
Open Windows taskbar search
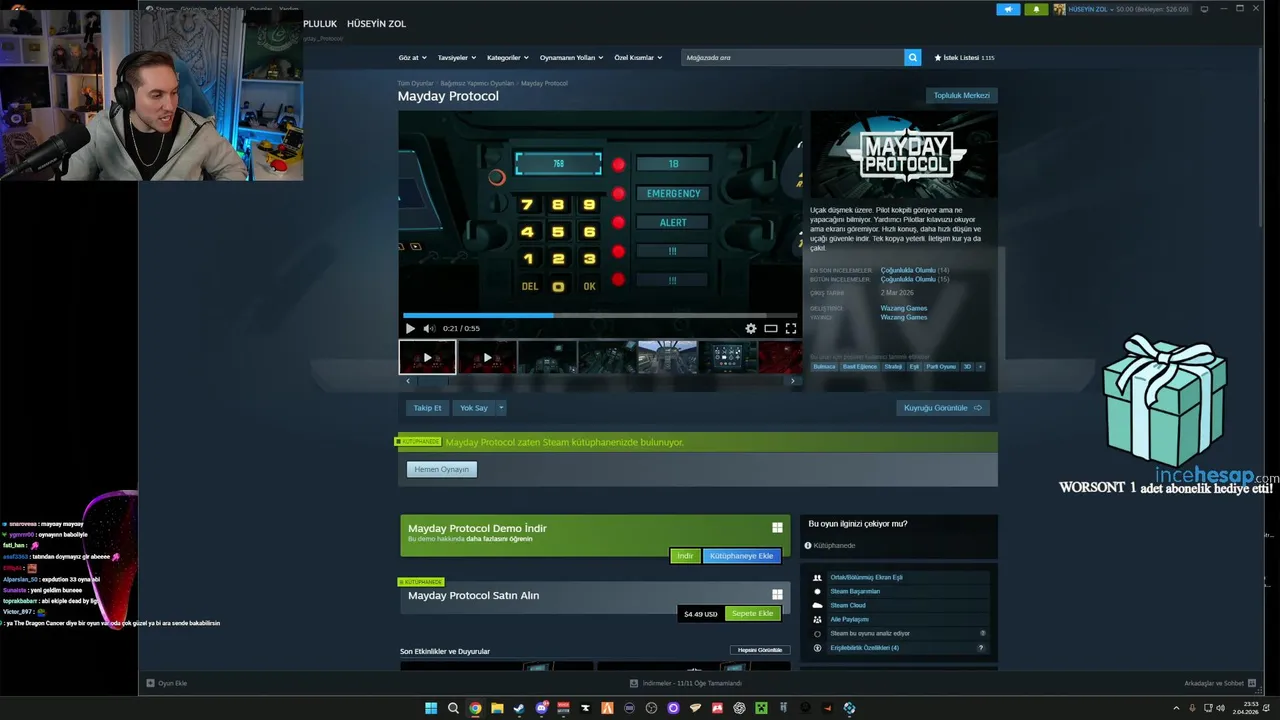click(x=453, y=708)
